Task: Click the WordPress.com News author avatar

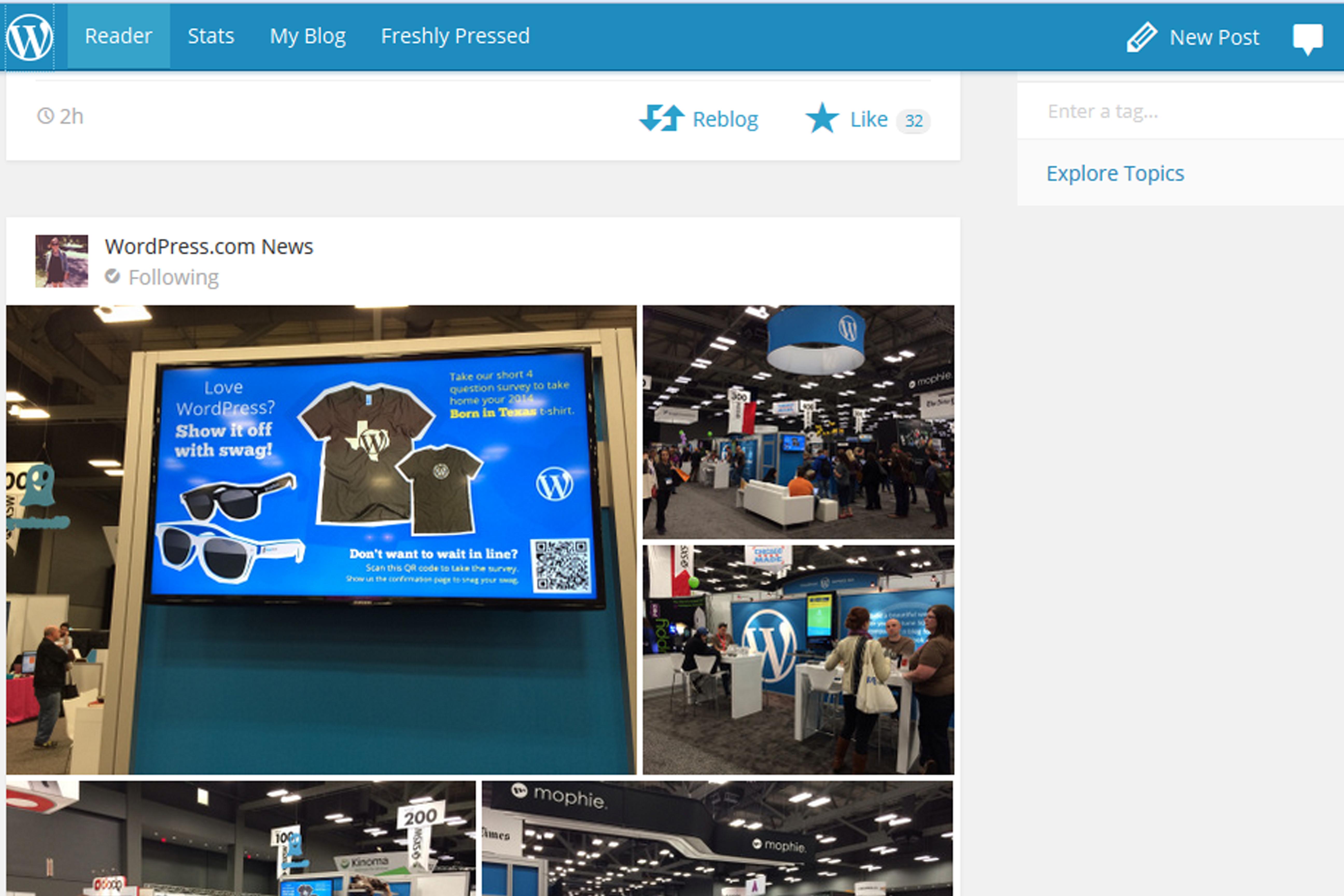Action: tap(62, 261)
